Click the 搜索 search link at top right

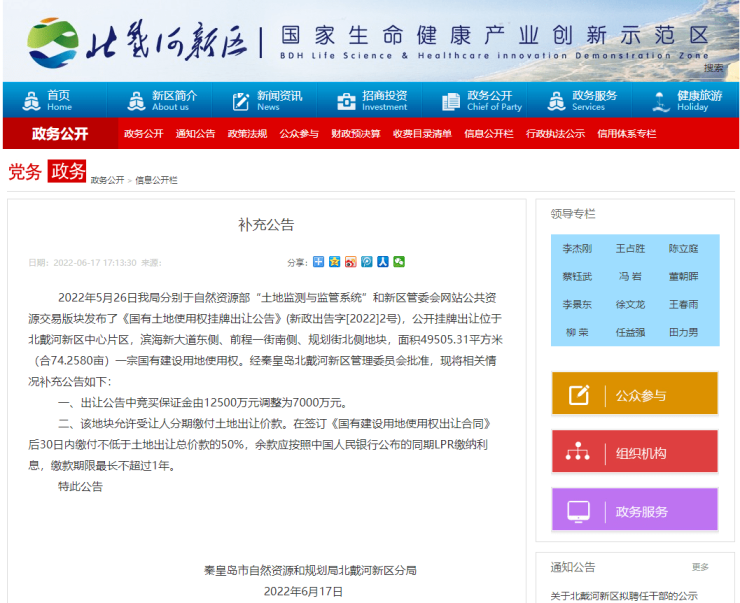point(713,68)
